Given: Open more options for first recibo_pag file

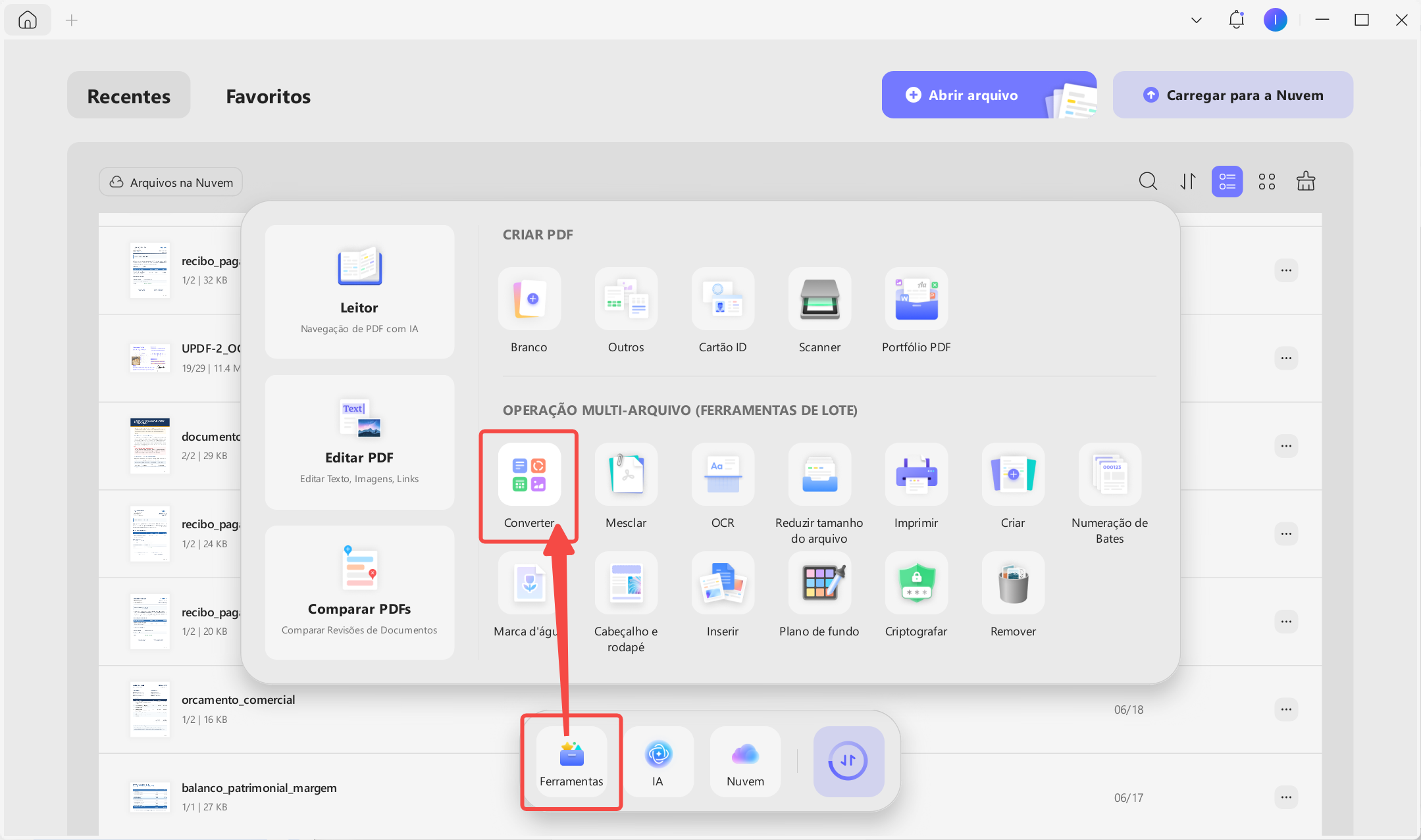Looking at the screenshot, I should [x=1286, y=270].
